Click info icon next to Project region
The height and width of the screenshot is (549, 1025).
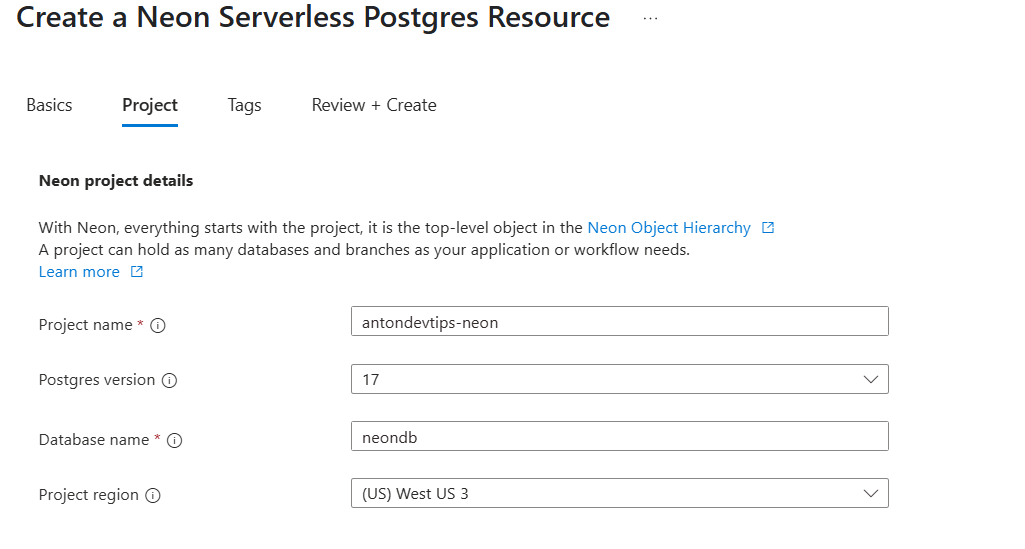[x=153, y=495]
